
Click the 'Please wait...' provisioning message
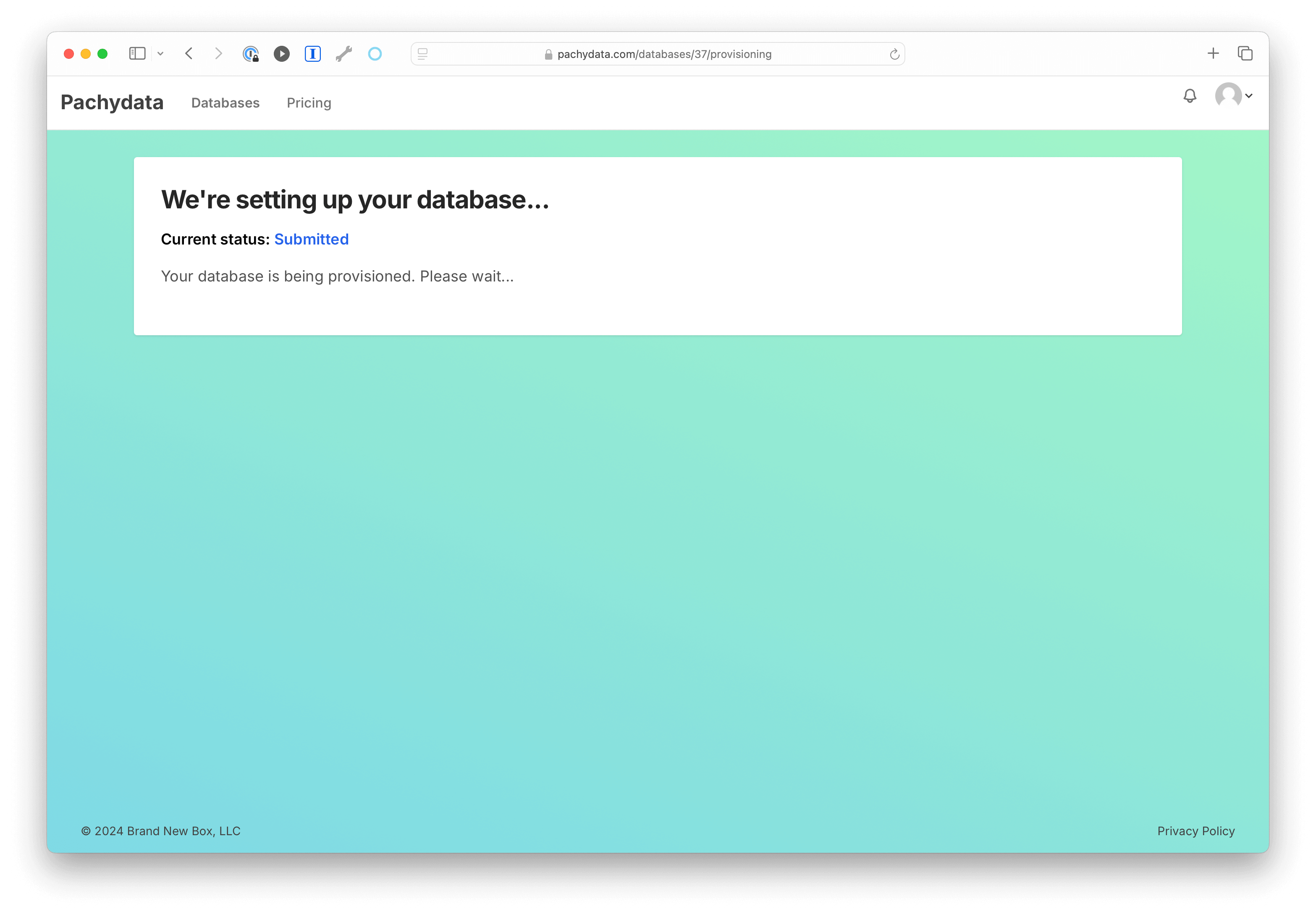click(x=337, y=276)
